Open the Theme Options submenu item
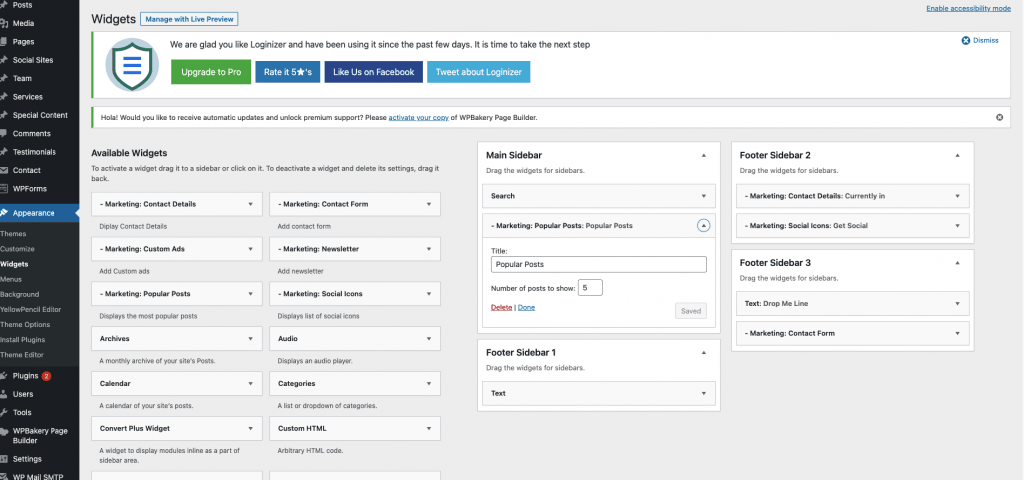 point(25,325)
